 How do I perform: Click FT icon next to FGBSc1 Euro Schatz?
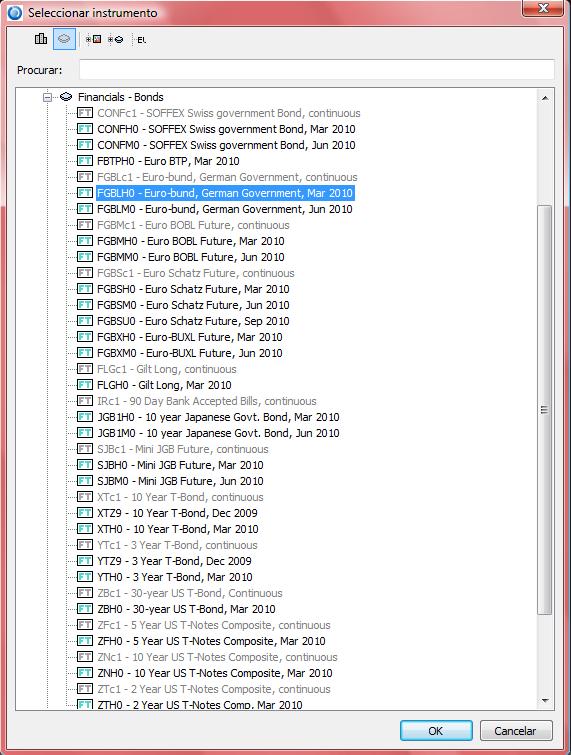click(85, 273)
